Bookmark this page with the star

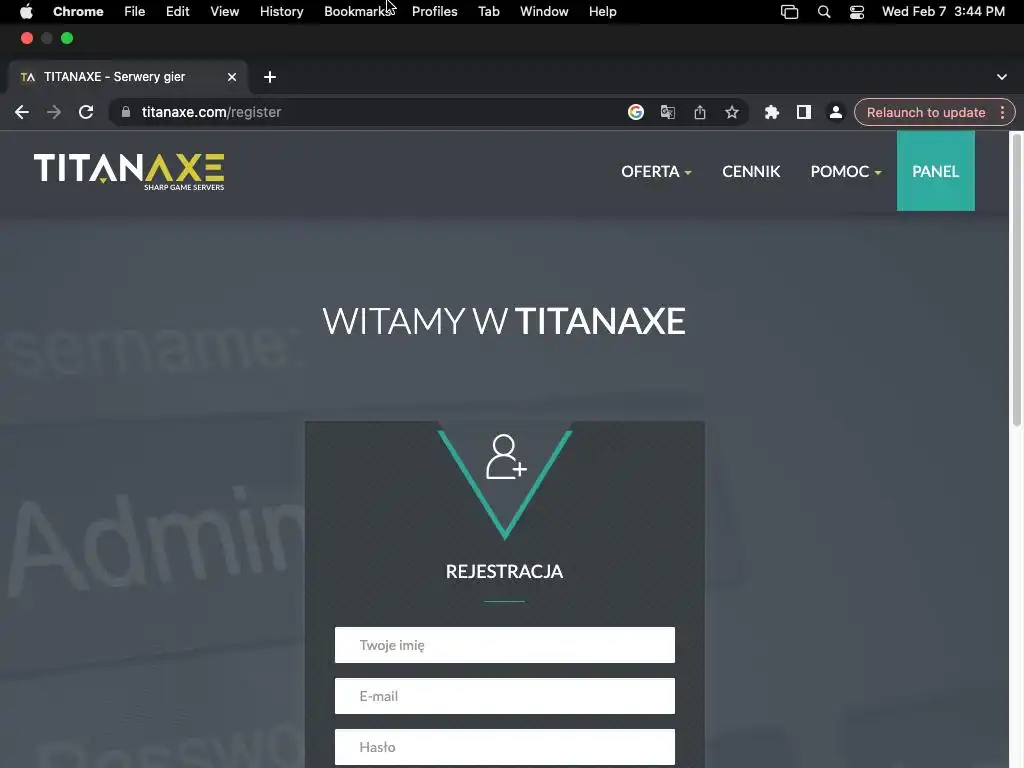[731, 112]
